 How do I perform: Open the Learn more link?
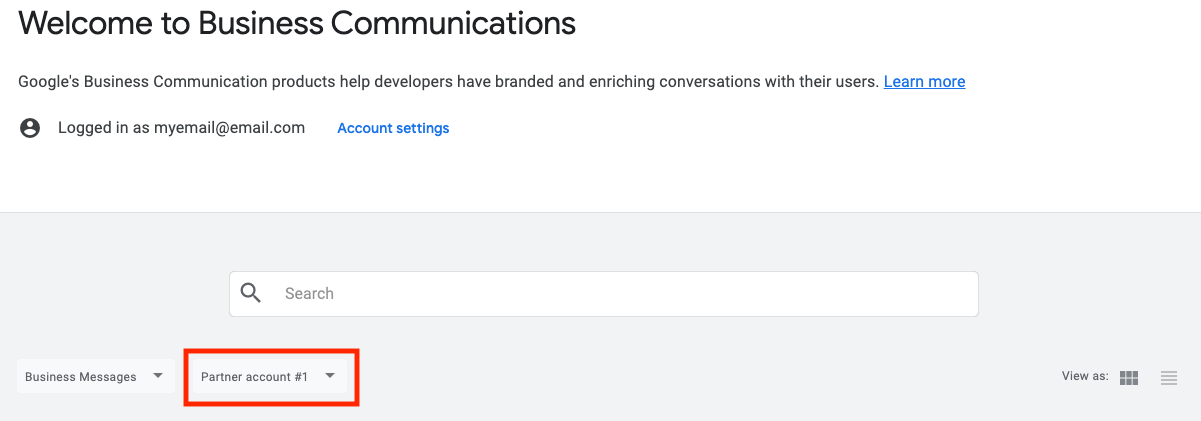(x=924, y=82)
